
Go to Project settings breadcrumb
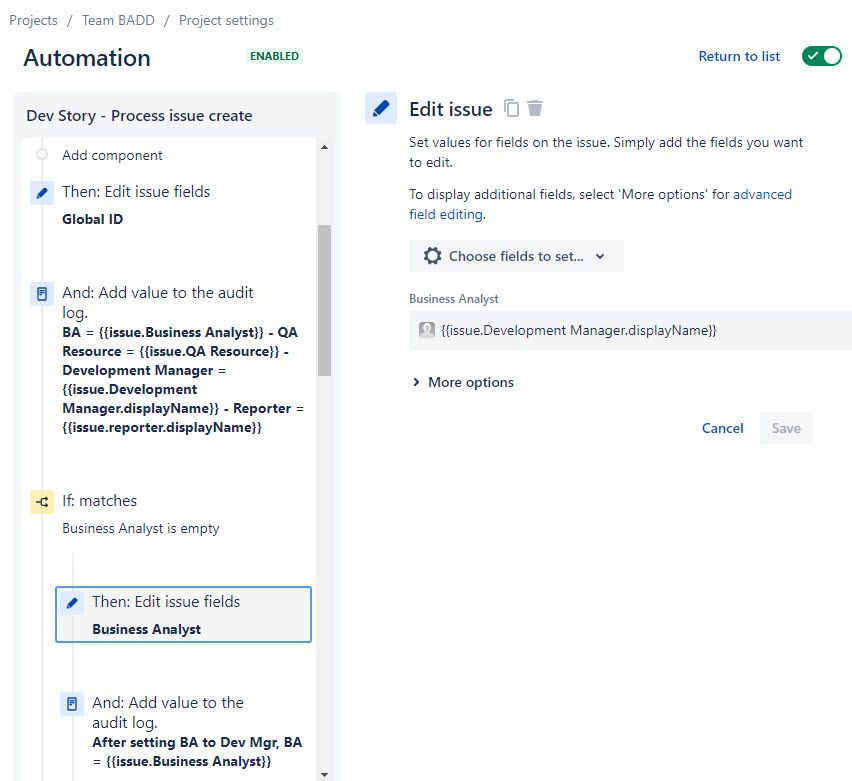tap(227, 20)
